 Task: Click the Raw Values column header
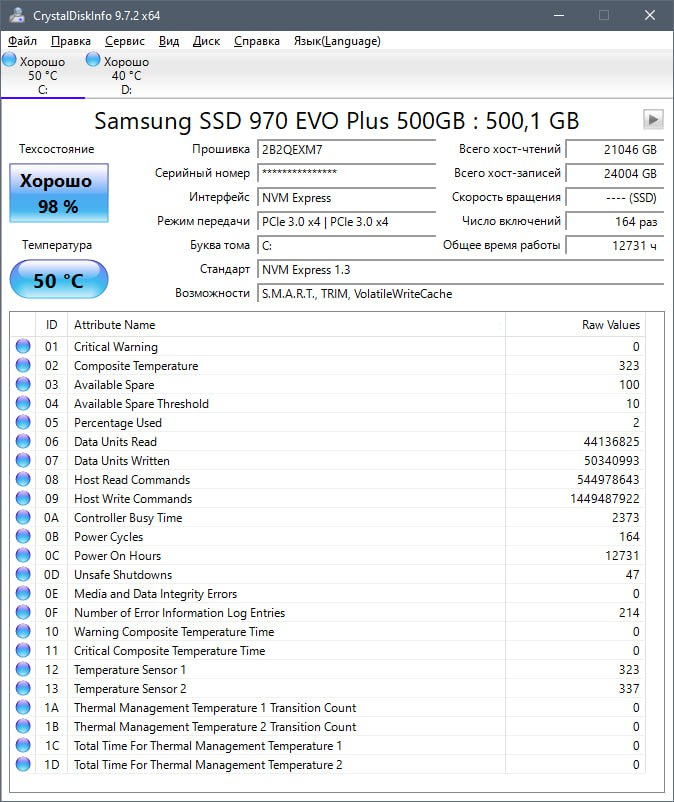pyautogui.click(x=575, y=325)
